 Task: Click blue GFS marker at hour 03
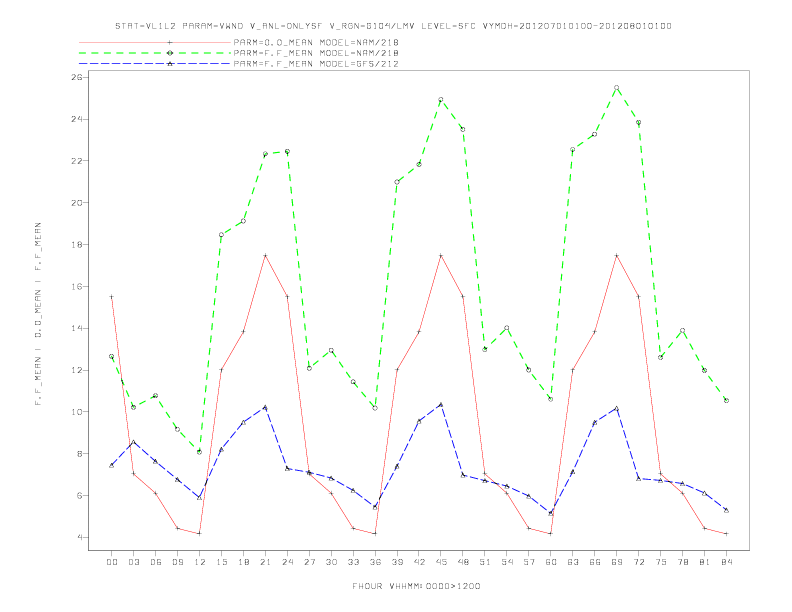(133, 442)
